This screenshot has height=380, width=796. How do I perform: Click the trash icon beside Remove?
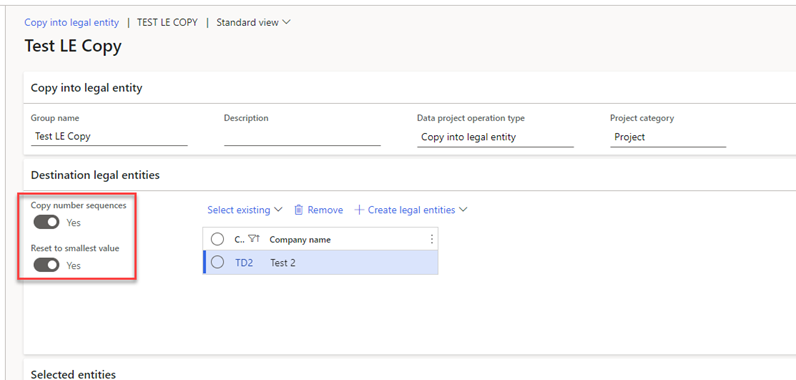click(x=299, y=210)
